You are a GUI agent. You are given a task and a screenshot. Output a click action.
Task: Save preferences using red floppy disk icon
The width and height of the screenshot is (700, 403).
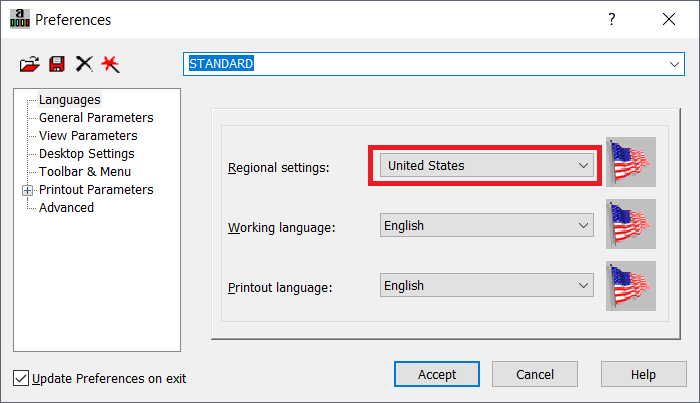point(57,64)
